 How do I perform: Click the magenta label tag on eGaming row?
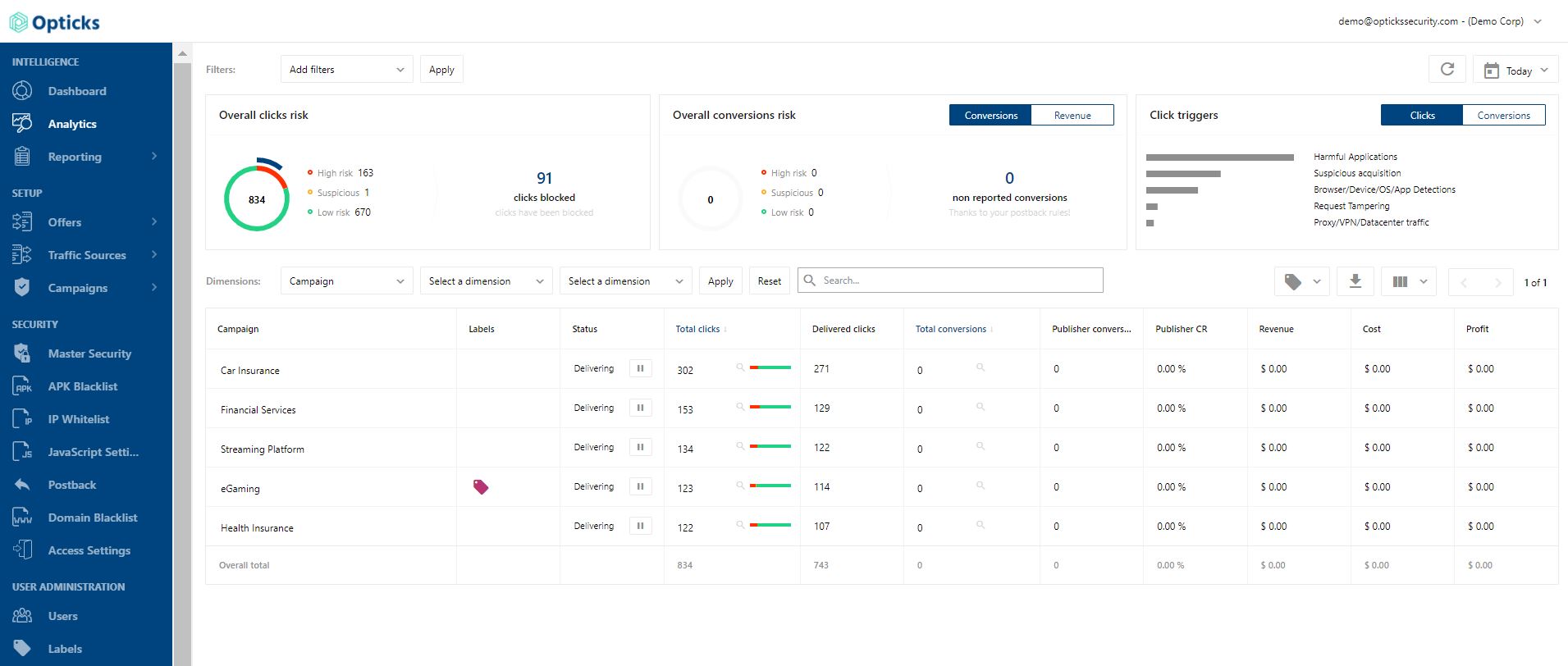481,487
